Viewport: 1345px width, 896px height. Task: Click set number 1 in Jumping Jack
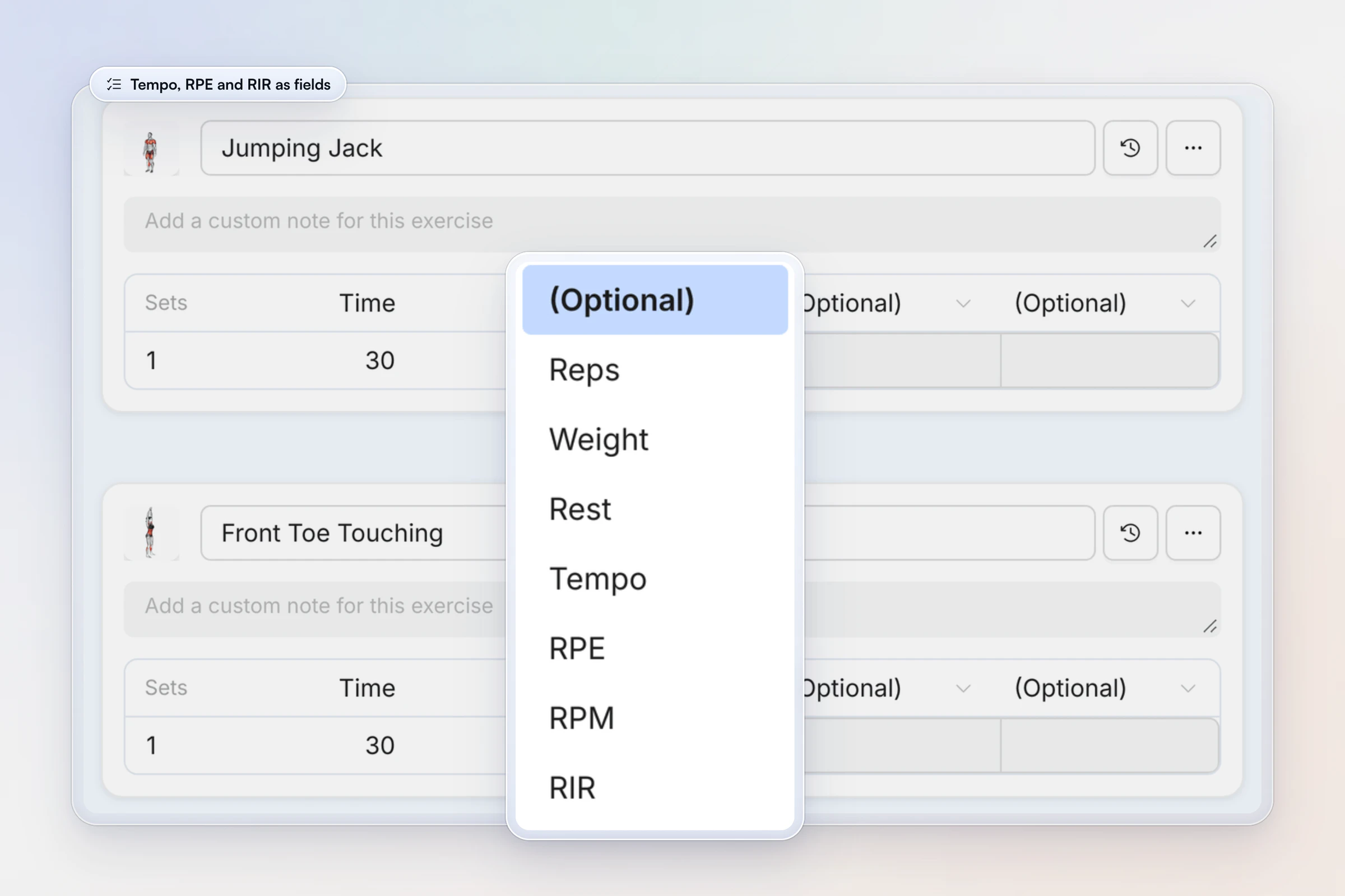pos(151,360)
